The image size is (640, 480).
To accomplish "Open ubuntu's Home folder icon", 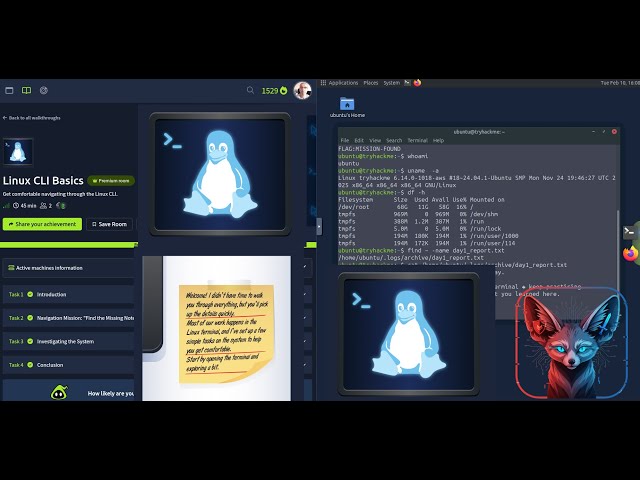I will point(347,107).
